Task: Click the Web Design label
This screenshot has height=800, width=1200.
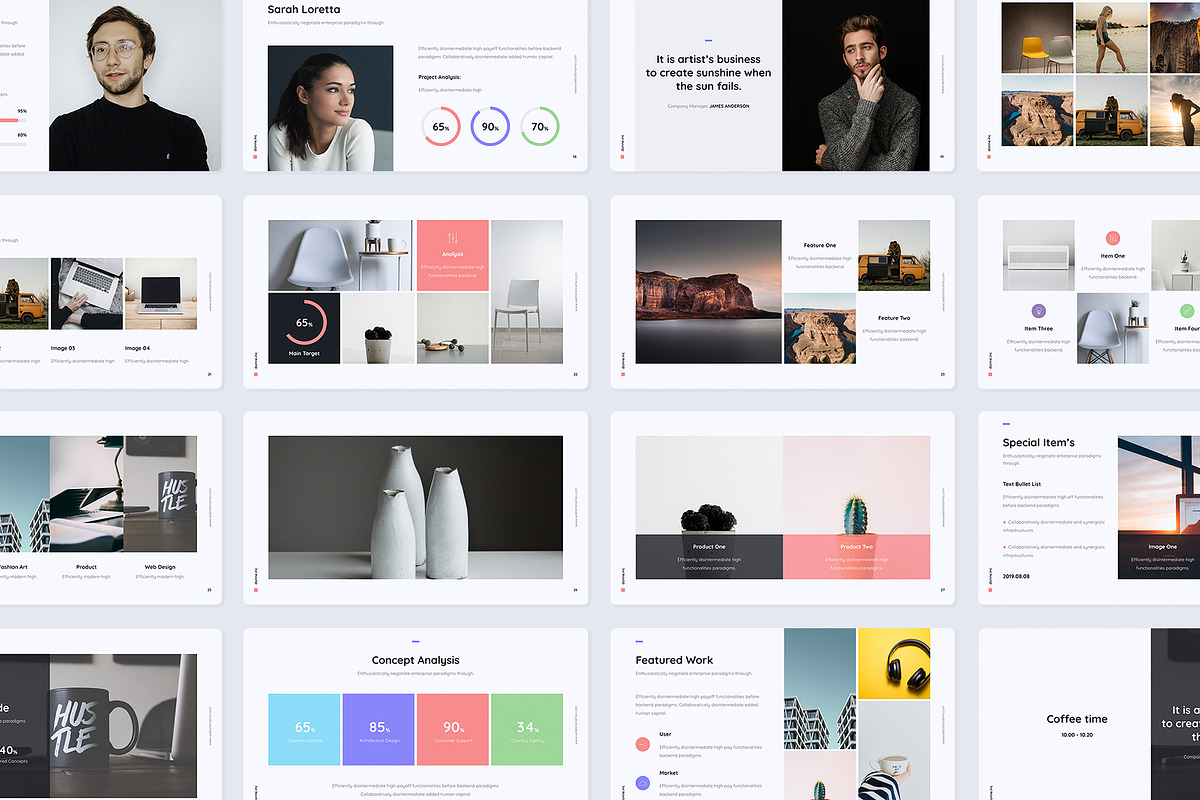Action: 160,567
